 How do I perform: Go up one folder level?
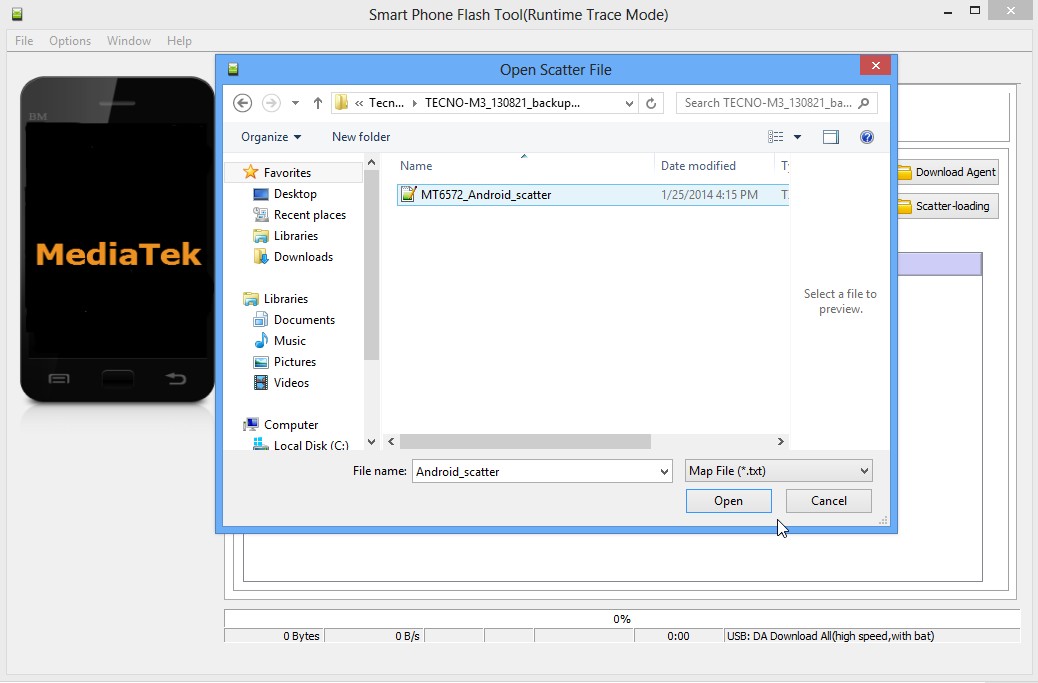pos(317,102)
